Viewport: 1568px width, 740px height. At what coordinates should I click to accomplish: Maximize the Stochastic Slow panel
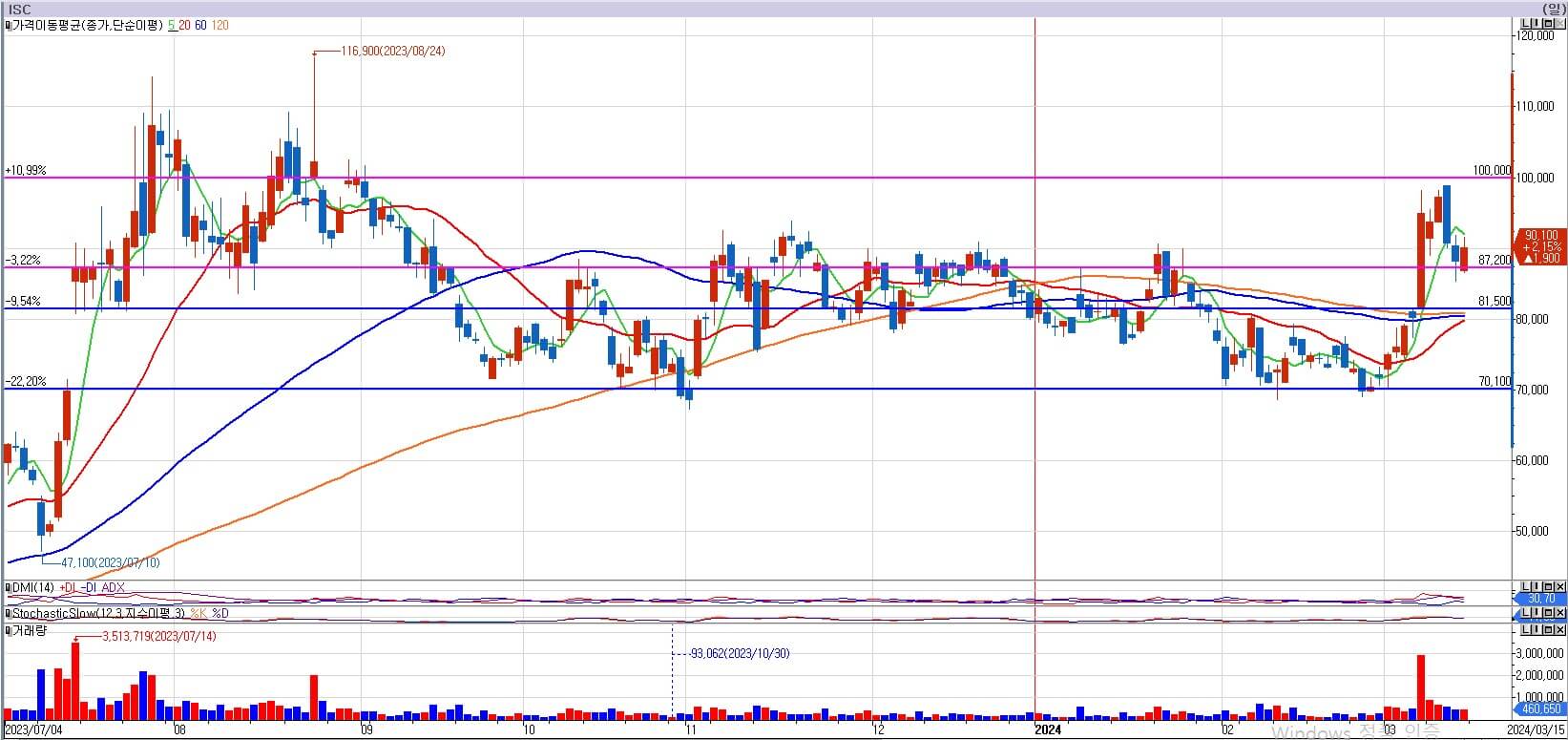[x=1548, y=612]
